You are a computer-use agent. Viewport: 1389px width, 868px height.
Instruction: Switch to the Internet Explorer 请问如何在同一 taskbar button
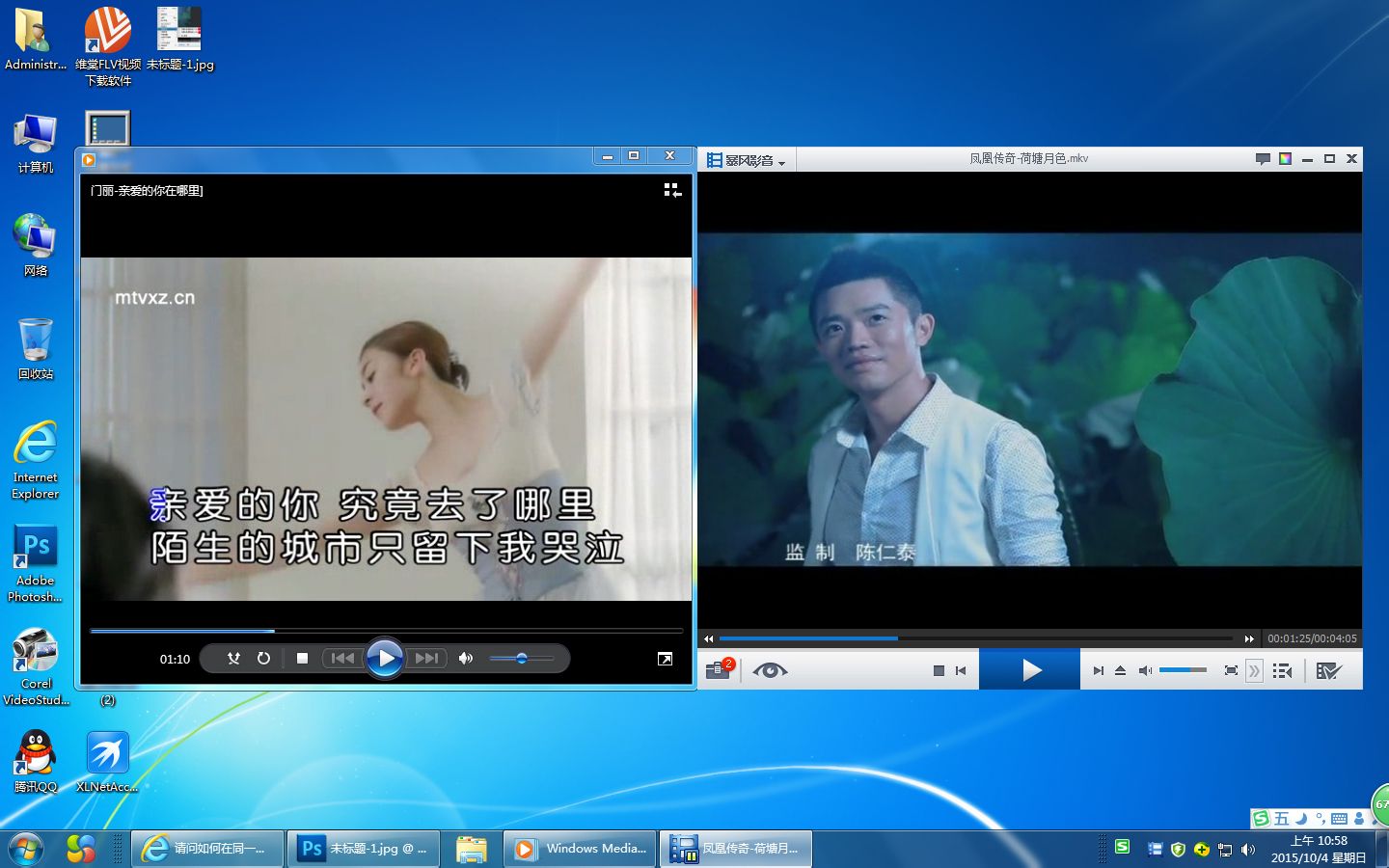click(x=206, y=849)
